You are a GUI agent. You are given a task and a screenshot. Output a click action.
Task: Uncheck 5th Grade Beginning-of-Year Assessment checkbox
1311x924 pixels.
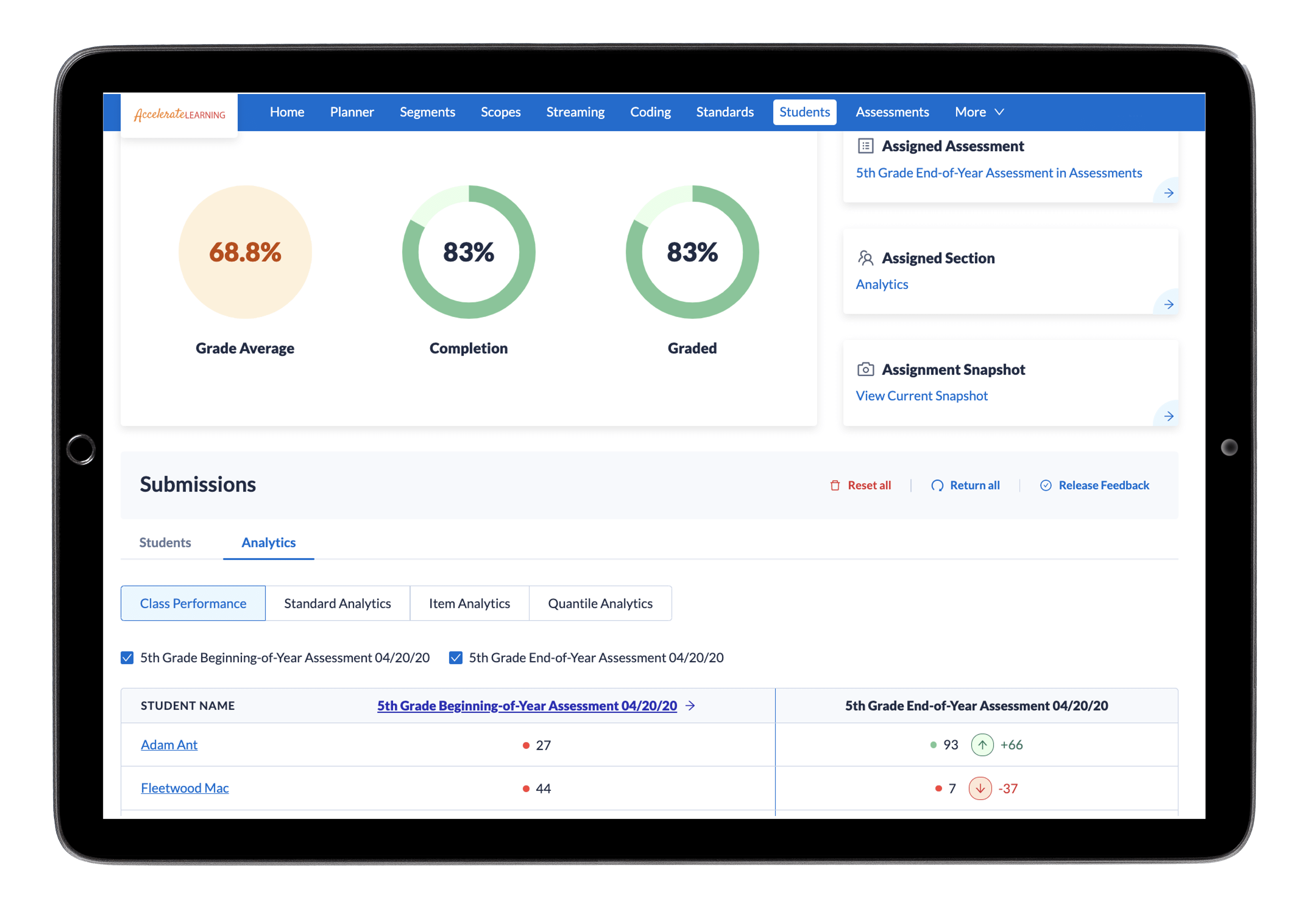(127, 658)
